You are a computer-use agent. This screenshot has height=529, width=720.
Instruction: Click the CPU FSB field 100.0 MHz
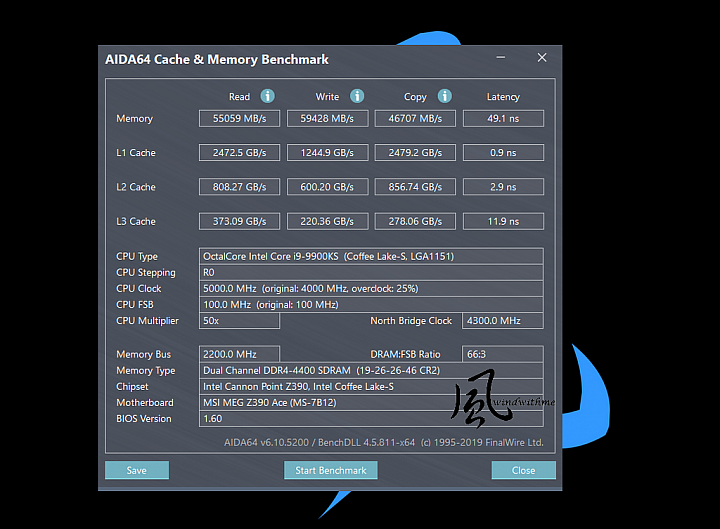pyautogui.click(x=371, y=304)
